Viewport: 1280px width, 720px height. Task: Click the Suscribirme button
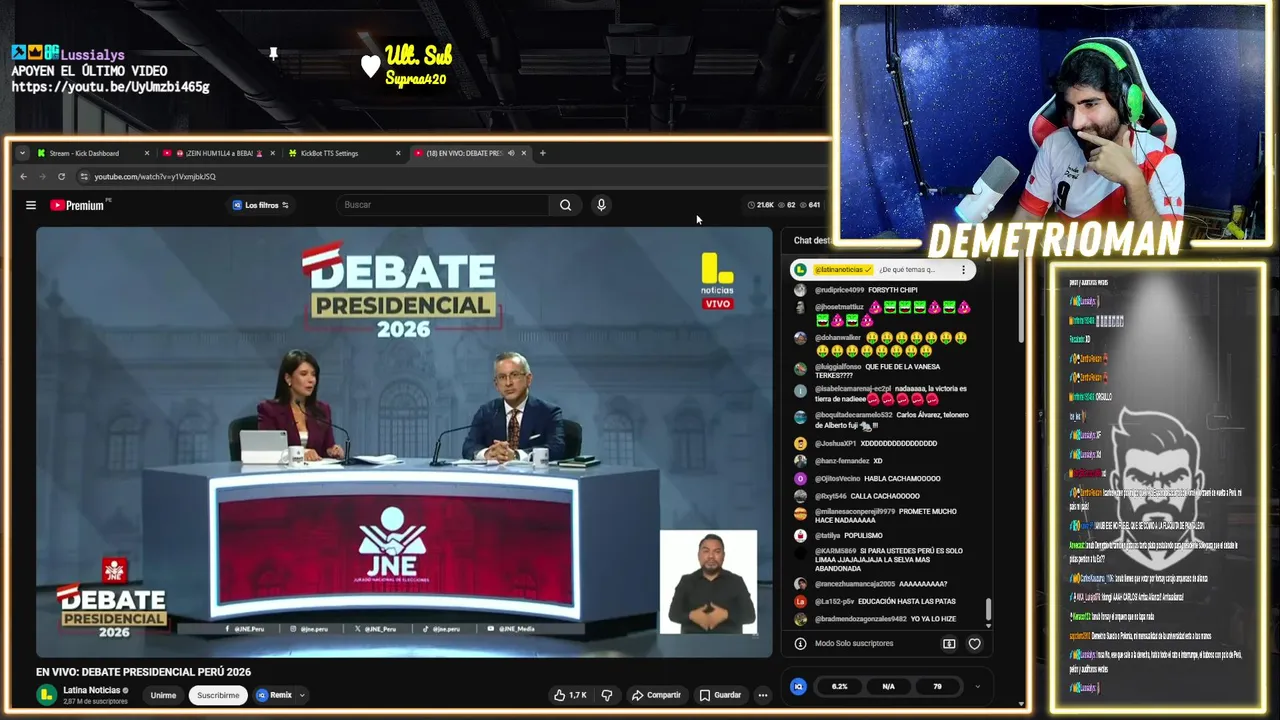coord(218,695)
